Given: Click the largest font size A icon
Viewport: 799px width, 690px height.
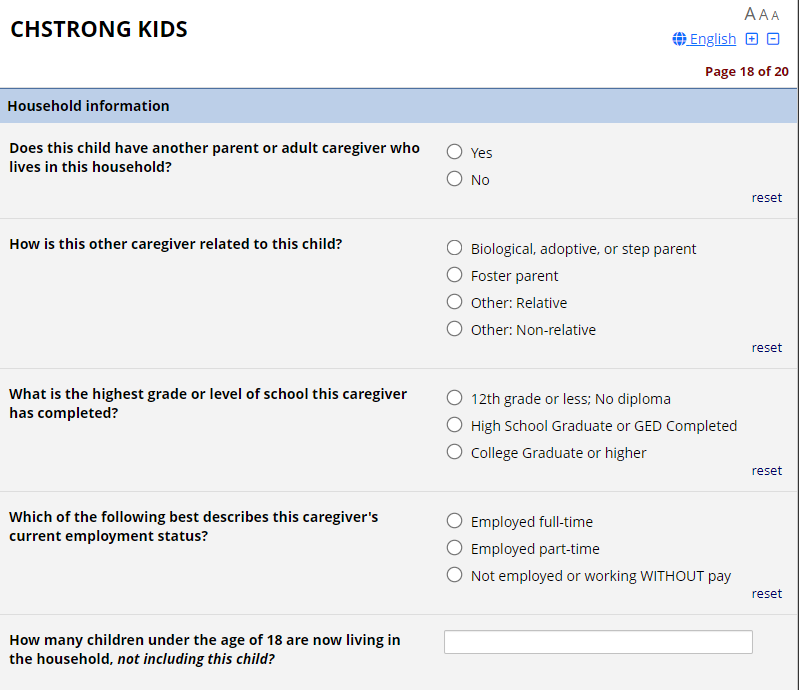Looking at the screenshot, I should pyautogui.click(x=750, y=14).
